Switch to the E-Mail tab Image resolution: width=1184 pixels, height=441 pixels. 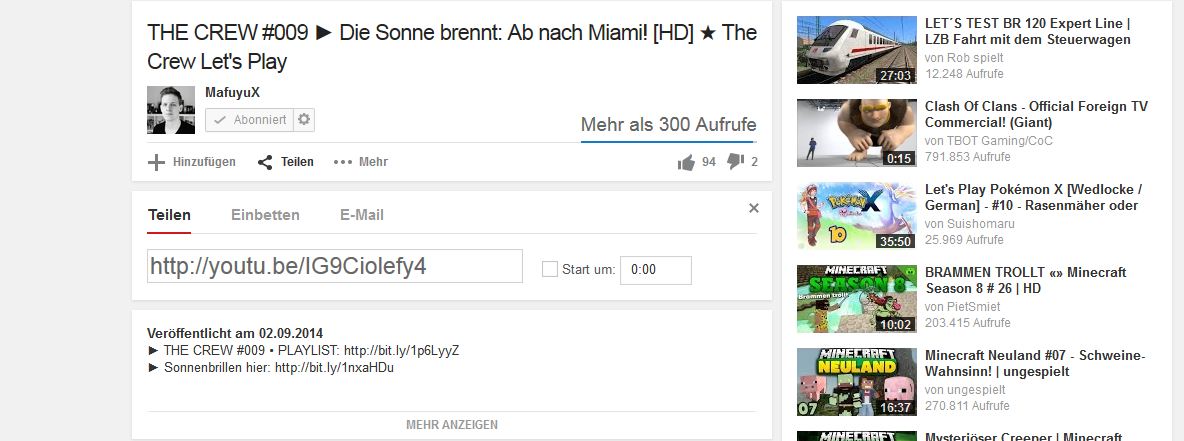pos(362,214)
